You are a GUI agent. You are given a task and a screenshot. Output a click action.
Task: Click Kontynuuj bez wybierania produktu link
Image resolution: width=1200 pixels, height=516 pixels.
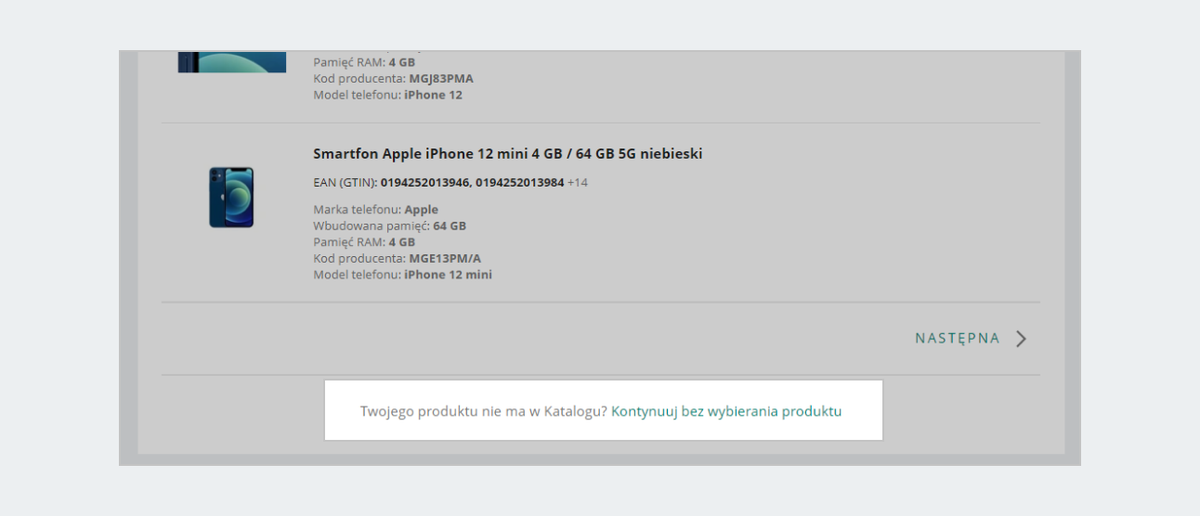click(727, 411)
